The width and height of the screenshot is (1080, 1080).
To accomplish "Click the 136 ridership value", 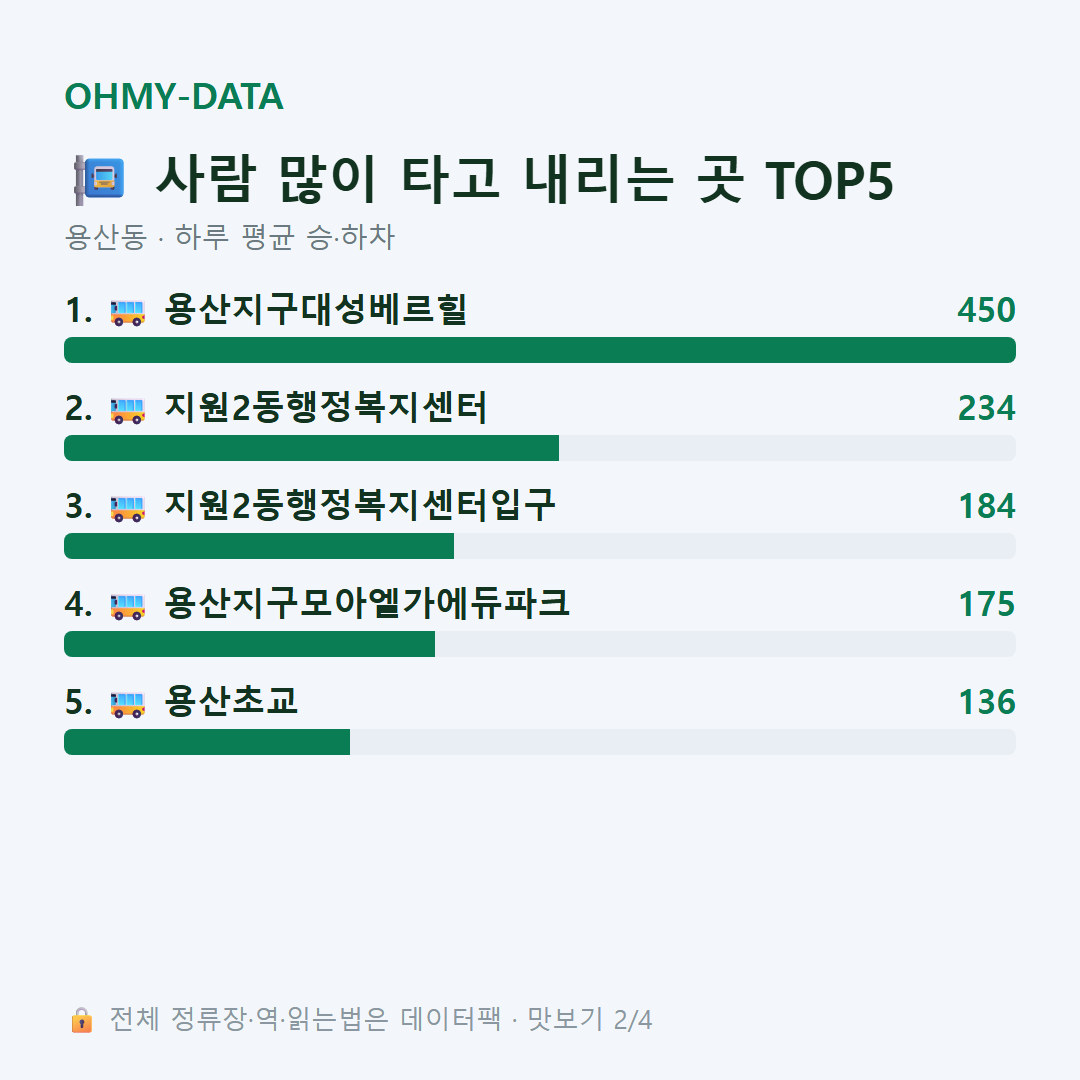I will click(987, 702).
